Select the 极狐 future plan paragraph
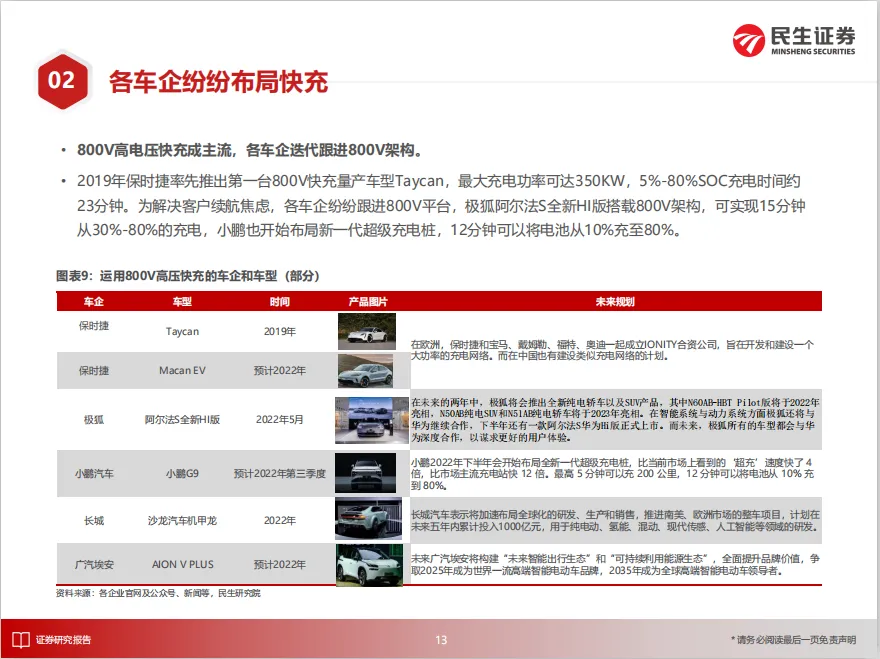Viewport: 880px width, 659px height. (x=615, y=419)
